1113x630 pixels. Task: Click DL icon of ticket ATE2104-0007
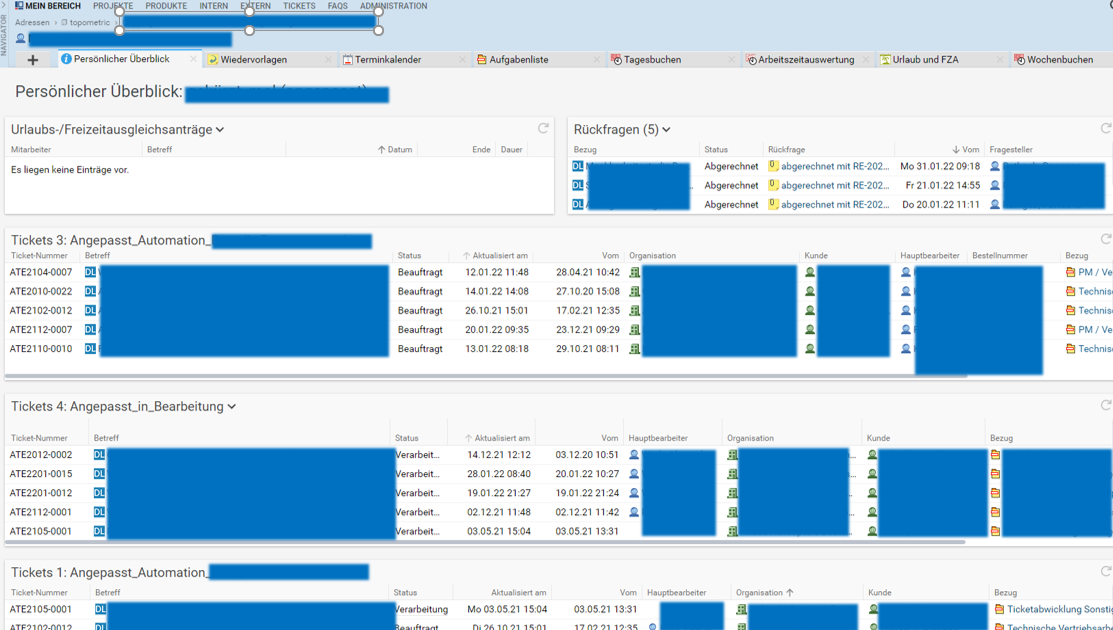91,272
